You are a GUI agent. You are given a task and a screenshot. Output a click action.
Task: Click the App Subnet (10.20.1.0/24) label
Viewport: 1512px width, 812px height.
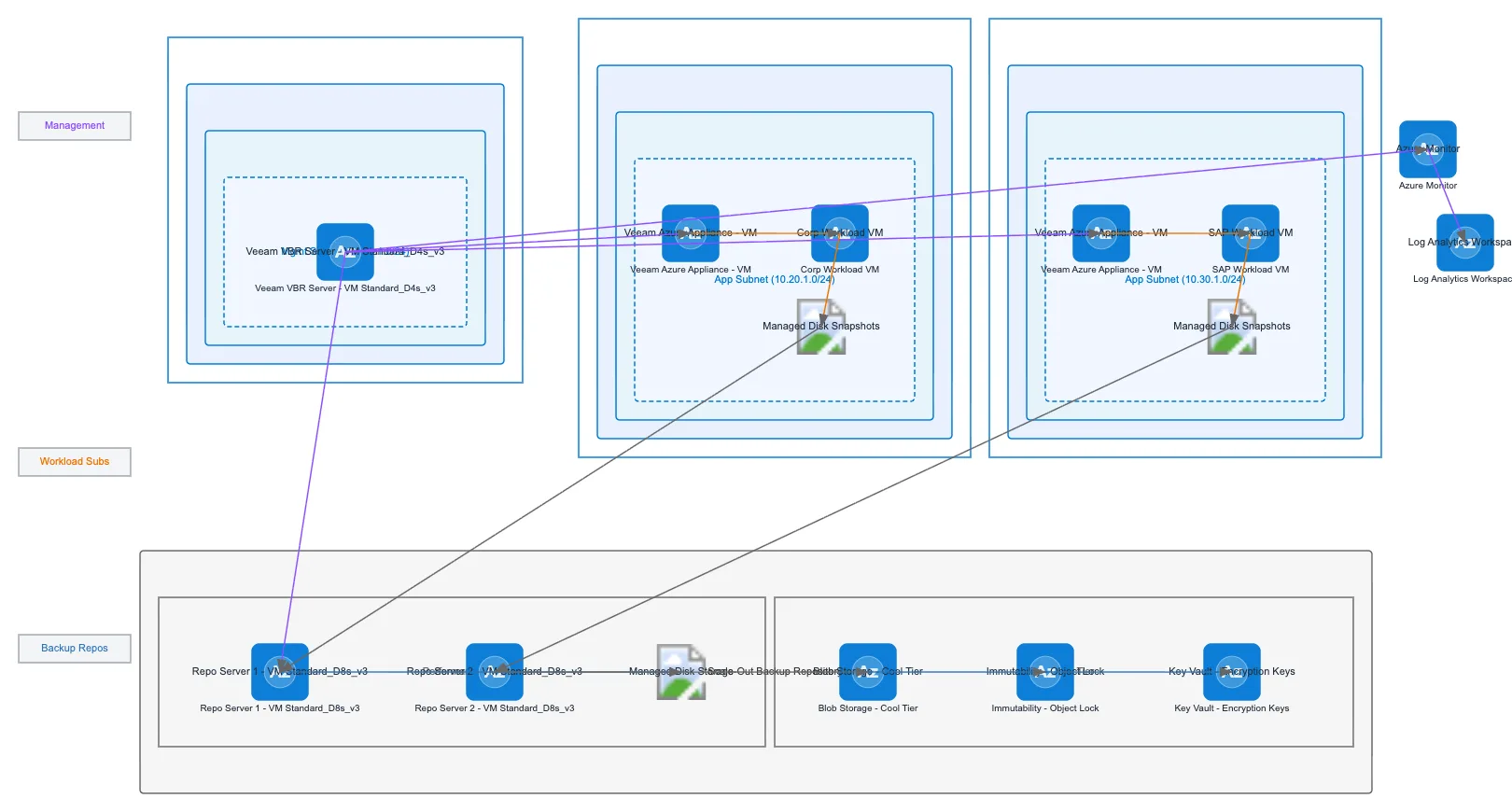click(775, 279)
